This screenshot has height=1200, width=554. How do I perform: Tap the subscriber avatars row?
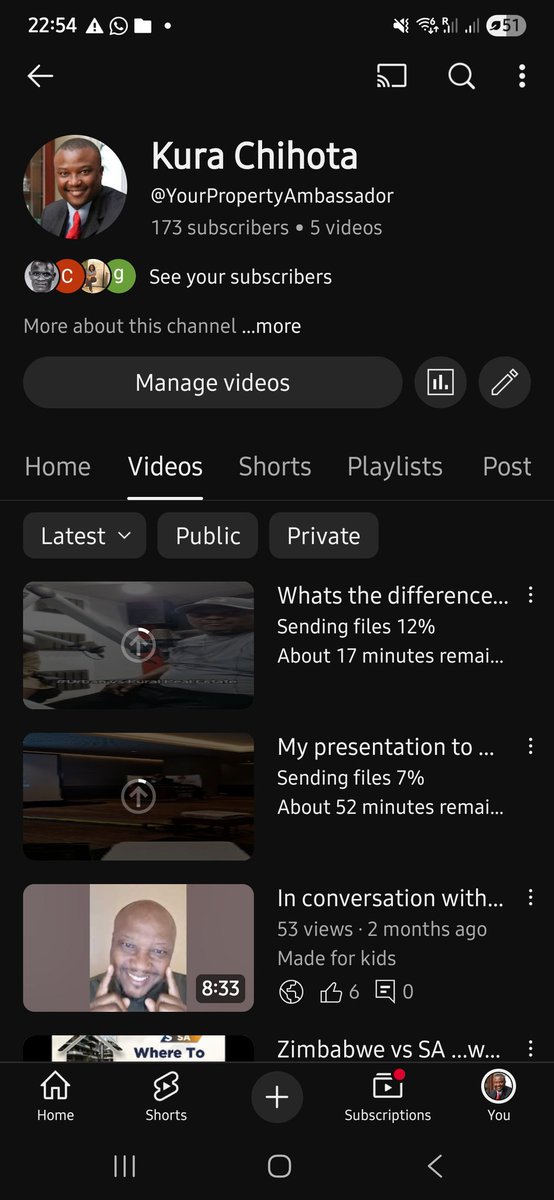[80, 276]
